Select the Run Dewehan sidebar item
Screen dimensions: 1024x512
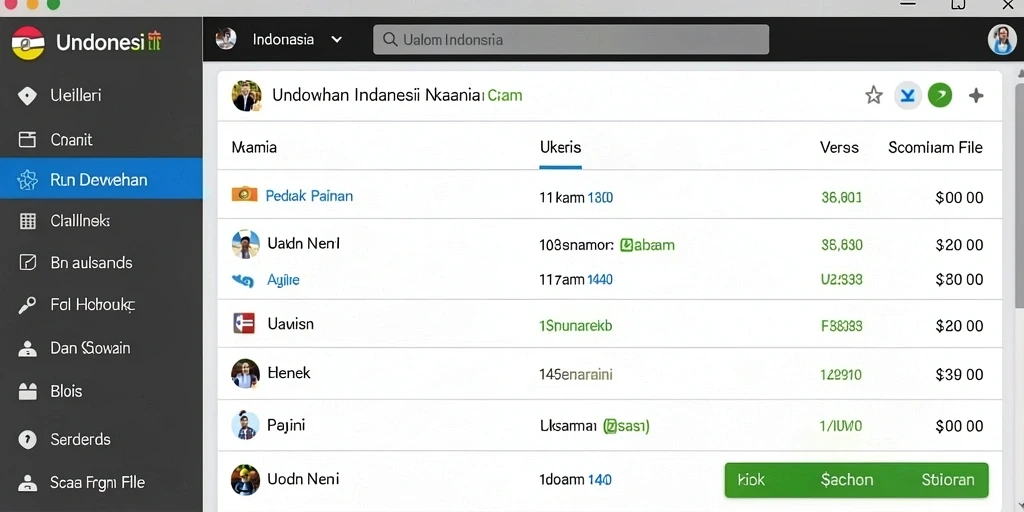tap(101, 179)
